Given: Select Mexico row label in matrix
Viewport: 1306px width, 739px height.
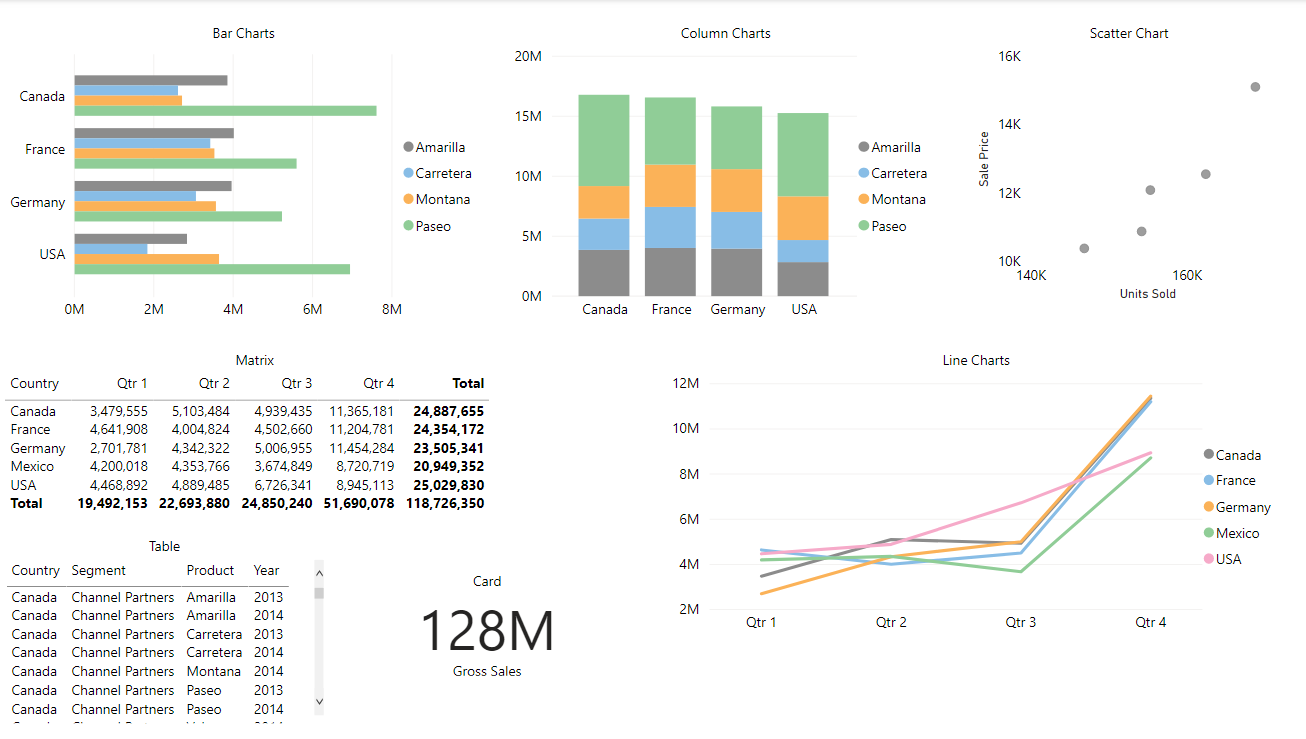Looking at the screenshot, I should [32, 466].
